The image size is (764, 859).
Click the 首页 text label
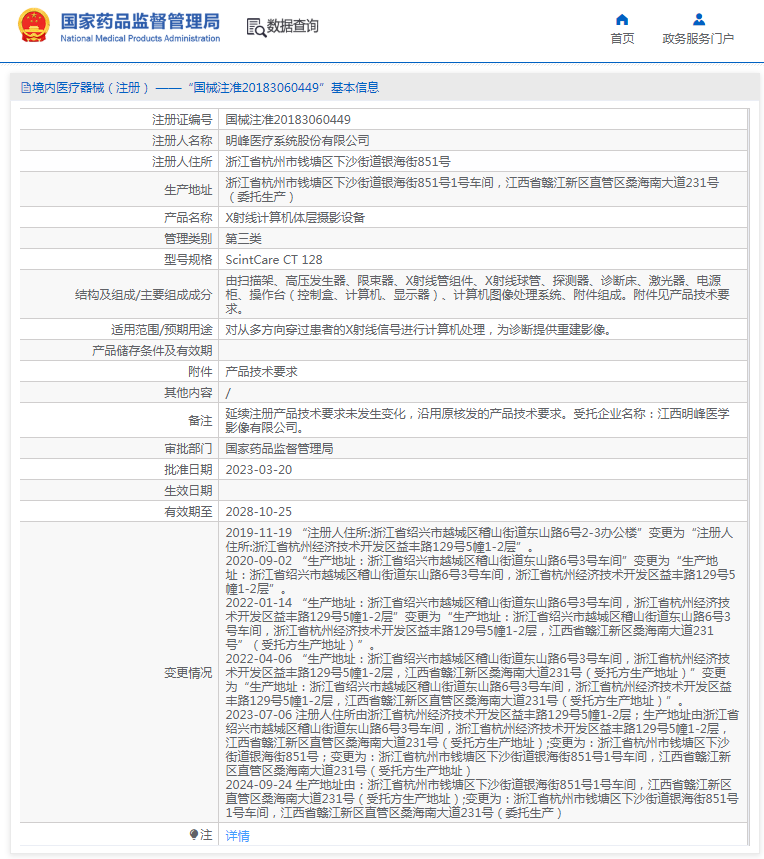[622, 38]
